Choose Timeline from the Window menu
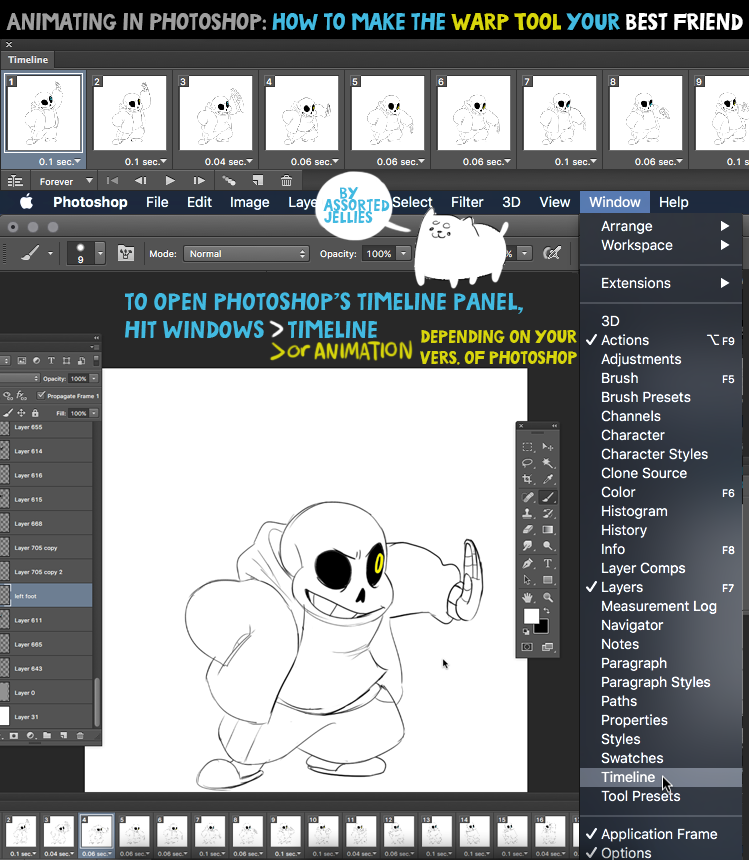749x860 pixels. click(x=661, y=777)
